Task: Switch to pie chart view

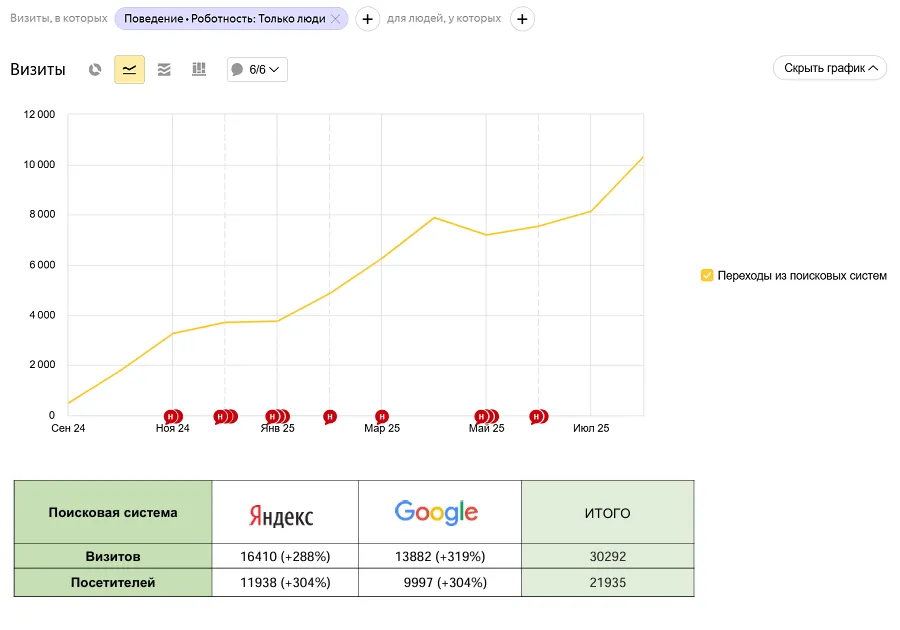Action: pos(95,70)
